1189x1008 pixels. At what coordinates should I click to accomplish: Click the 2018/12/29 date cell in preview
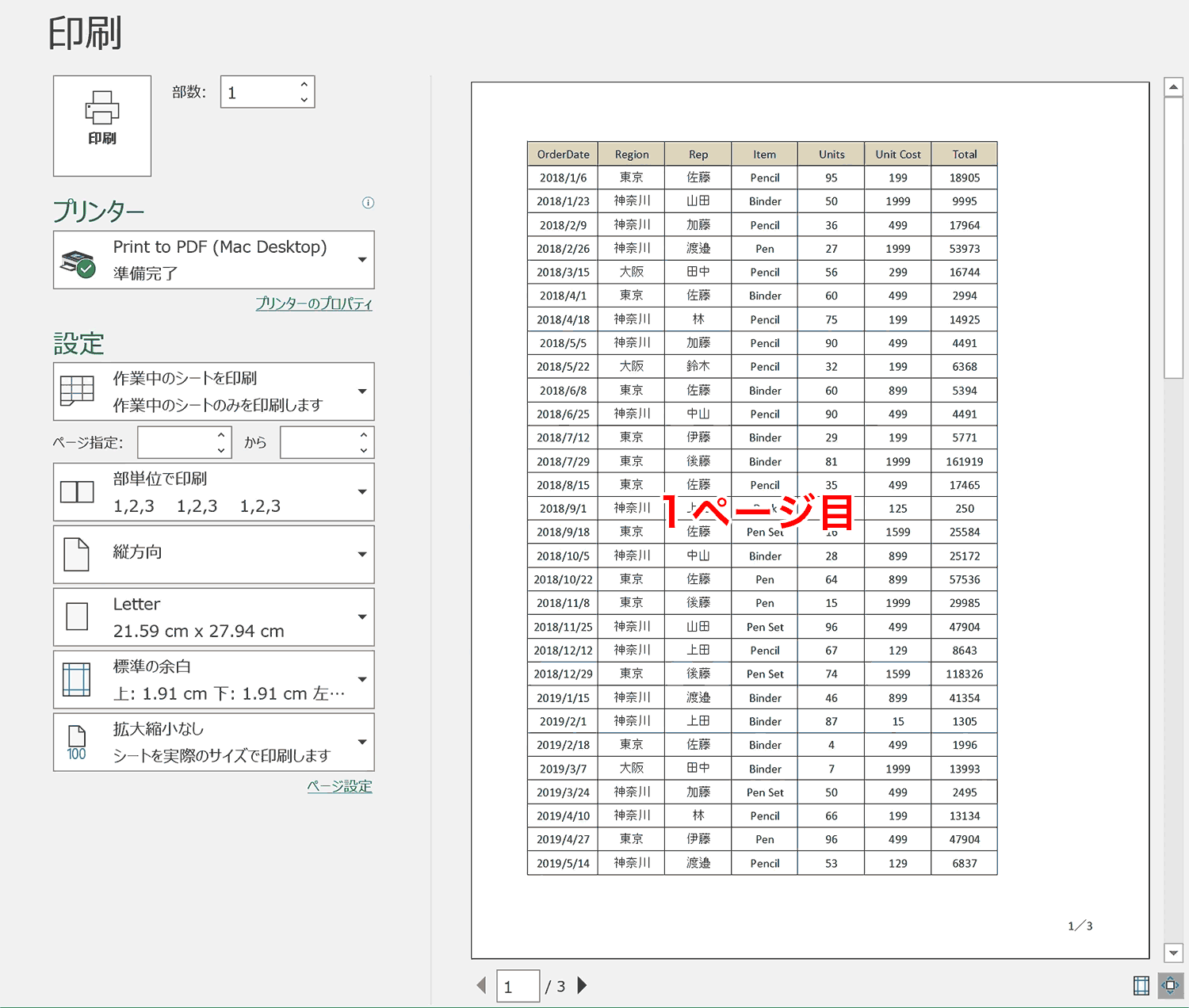[x=563, y=674]
